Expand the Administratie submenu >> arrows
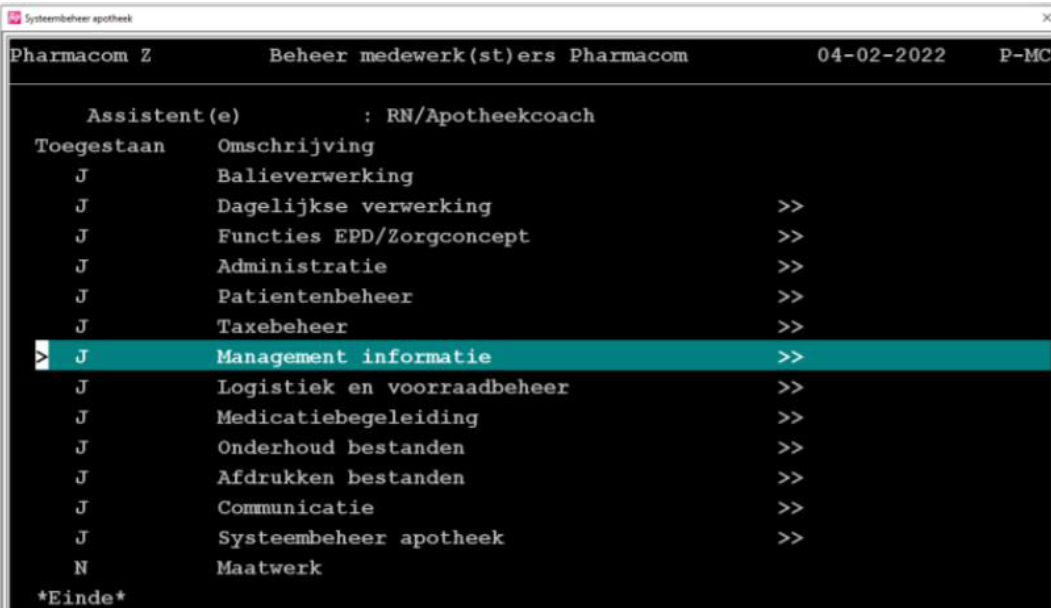The image size is (1051, 608). pos(790,267)
